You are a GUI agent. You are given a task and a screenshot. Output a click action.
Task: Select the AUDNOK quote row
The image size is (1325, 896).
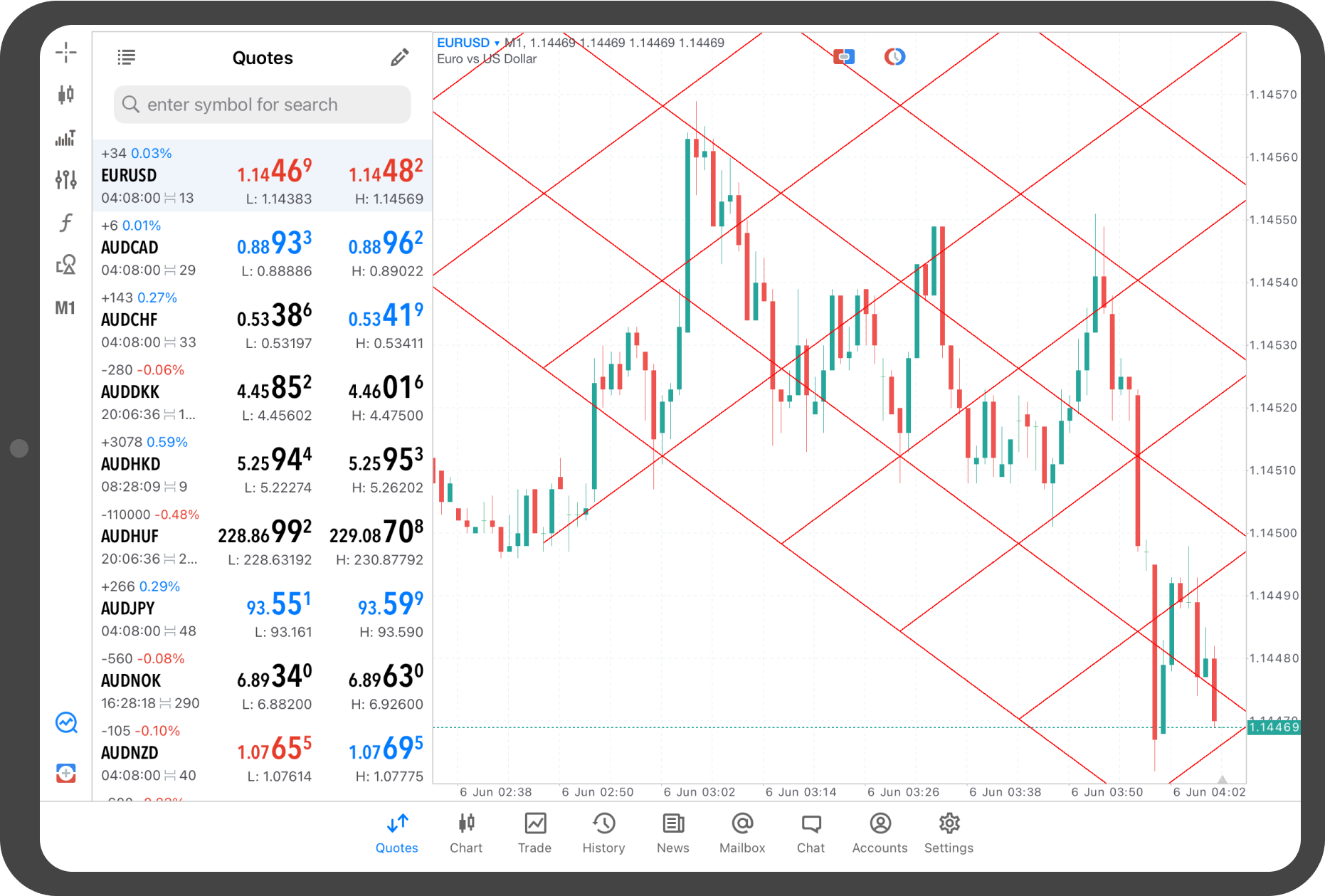[x=263, y=681]
